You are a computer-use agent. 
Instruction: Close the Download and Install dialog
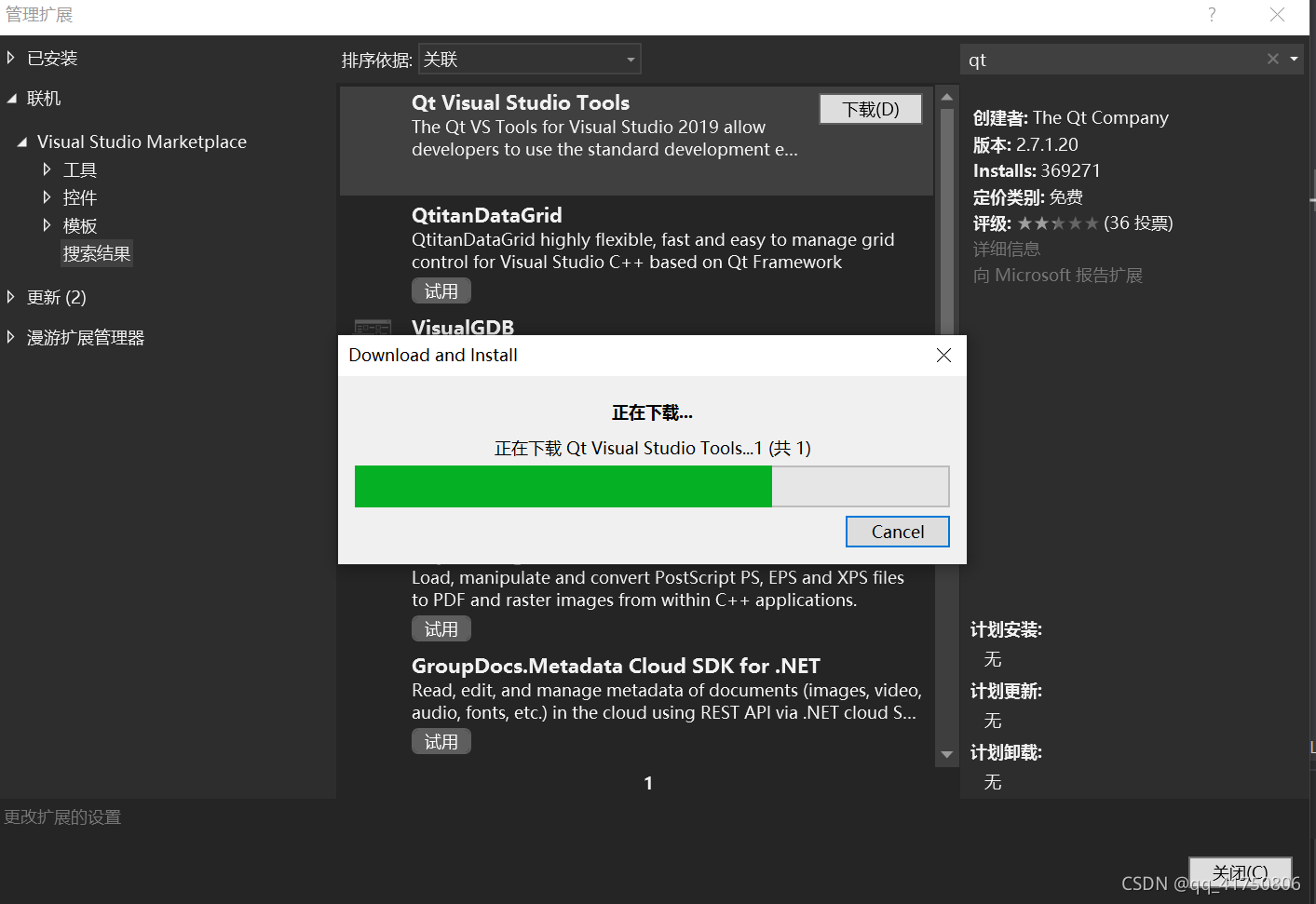click(x=943, y=356)
